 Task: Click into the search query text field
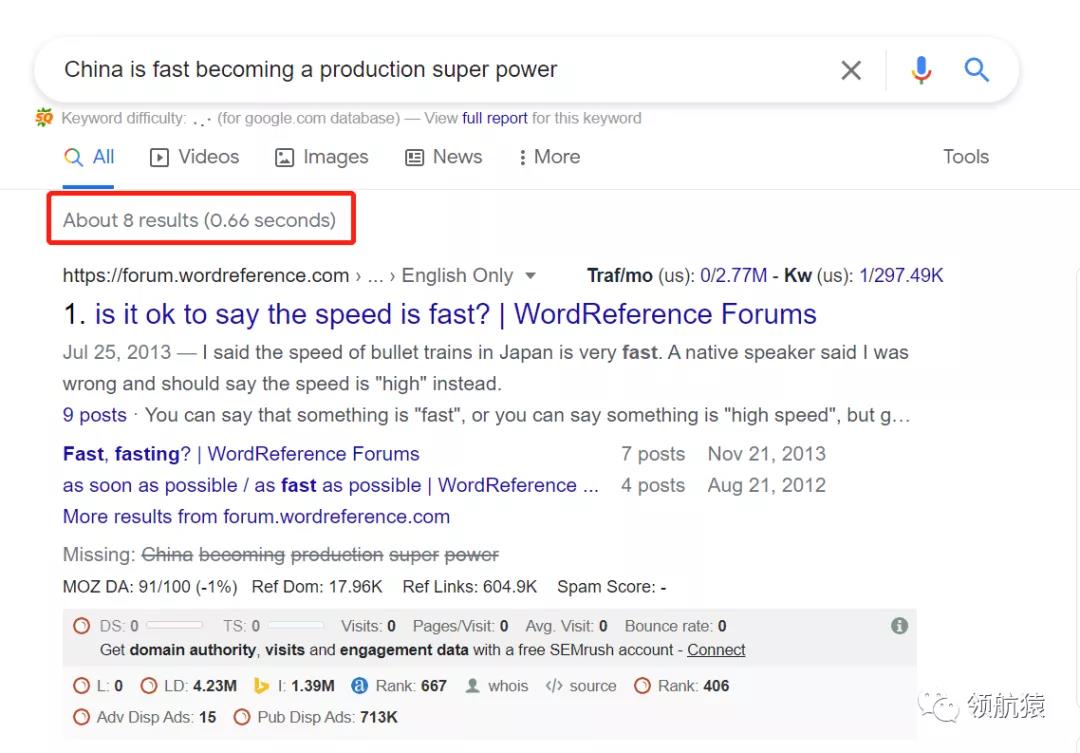coord(400,70)
